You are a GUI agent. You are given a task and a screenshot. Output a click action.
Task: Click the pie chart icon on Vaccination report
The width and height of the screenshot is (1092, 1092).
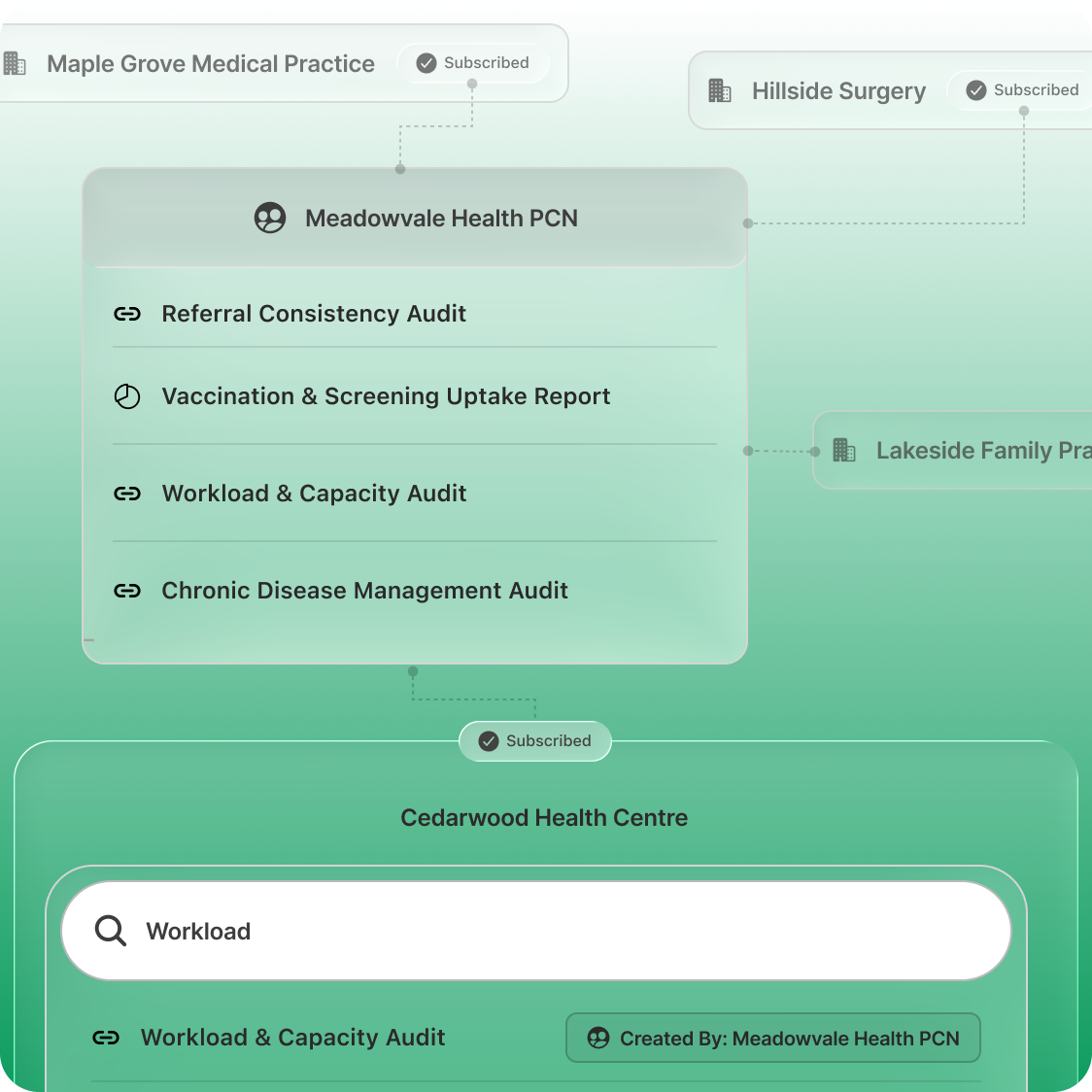click(127, 395)
